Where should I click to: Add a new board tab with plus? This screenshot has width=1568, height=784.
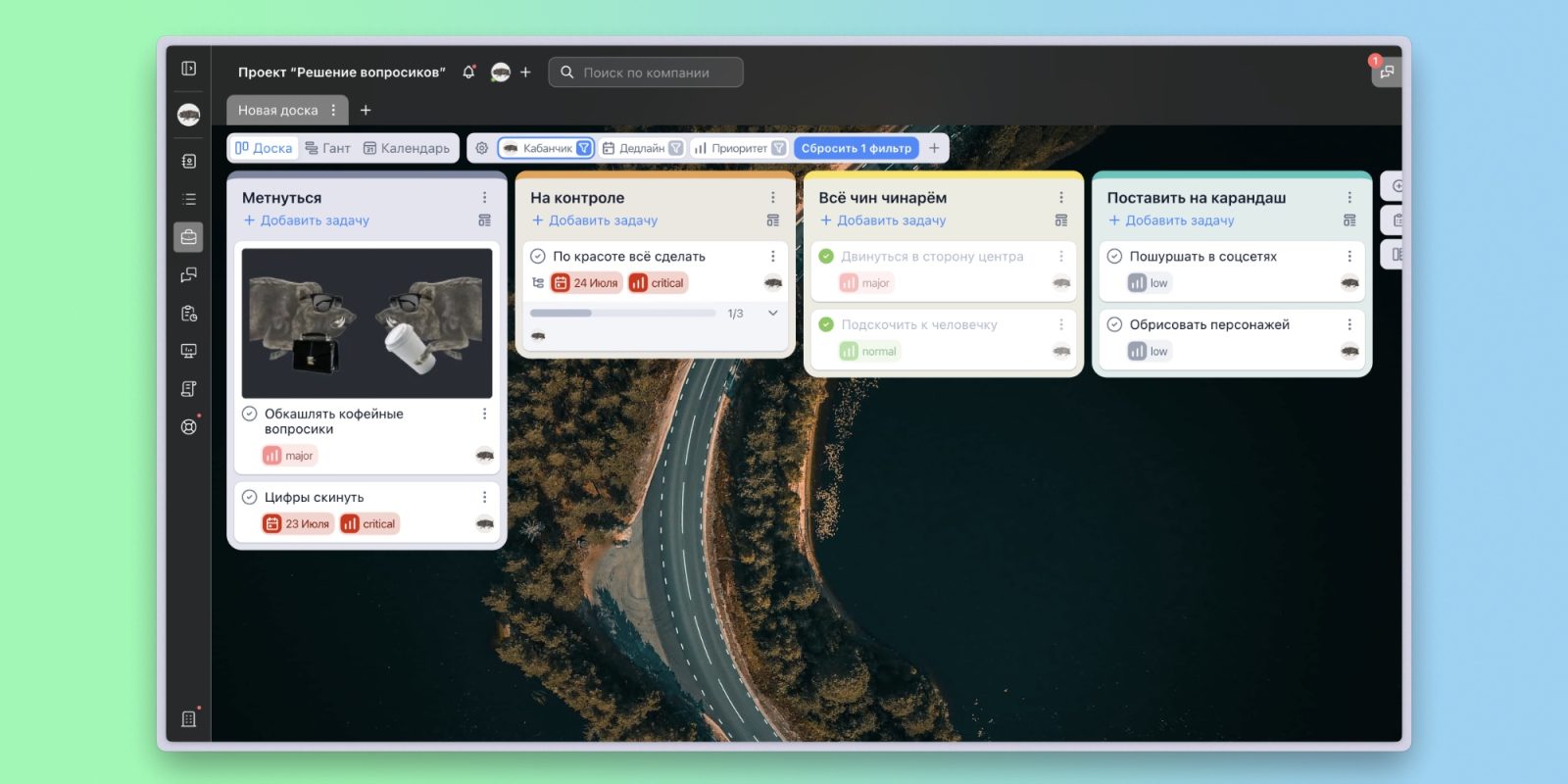pos(366,111)
